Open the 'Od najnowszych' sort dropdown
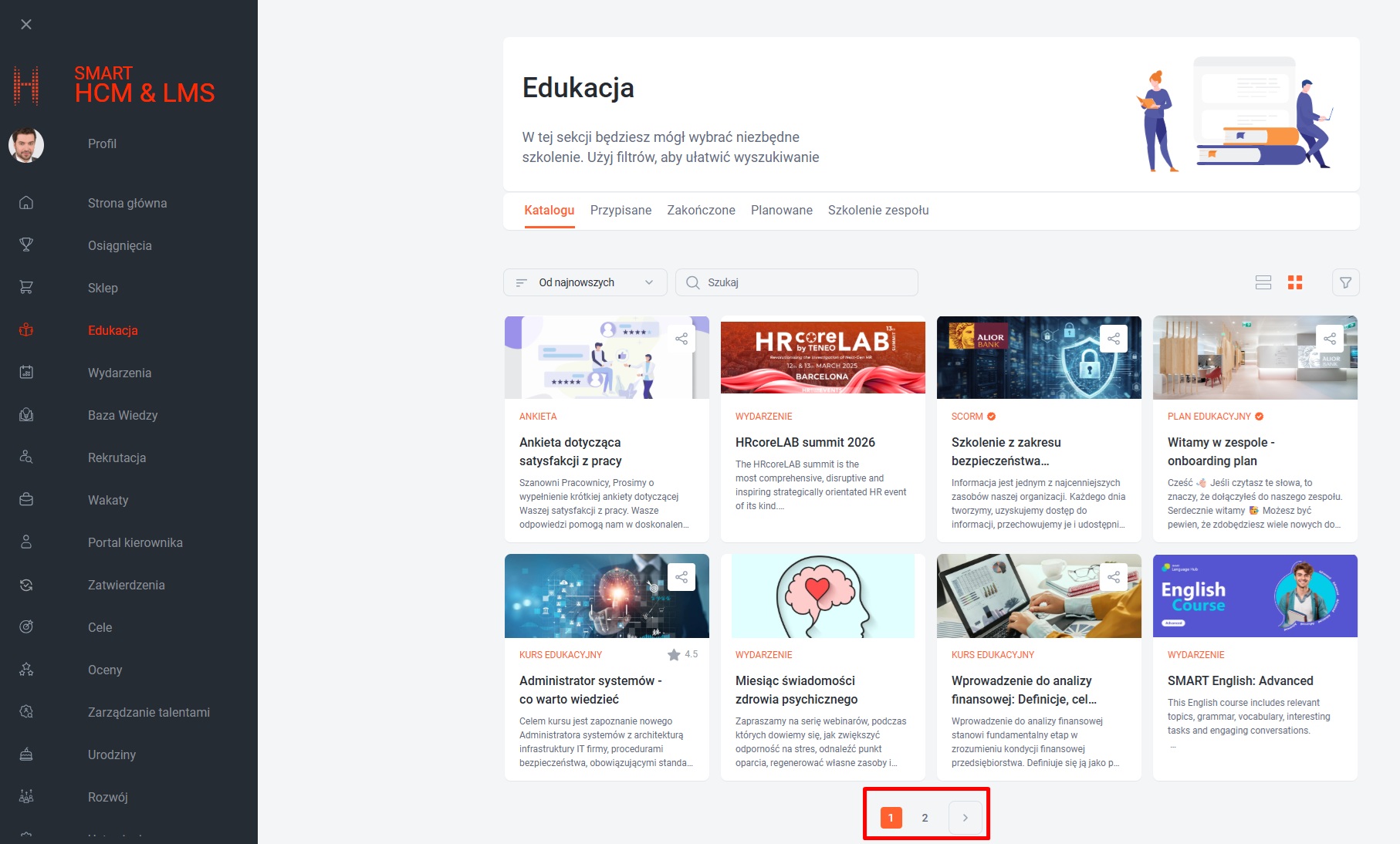The image size is (1400, 844). click(584, 282)
